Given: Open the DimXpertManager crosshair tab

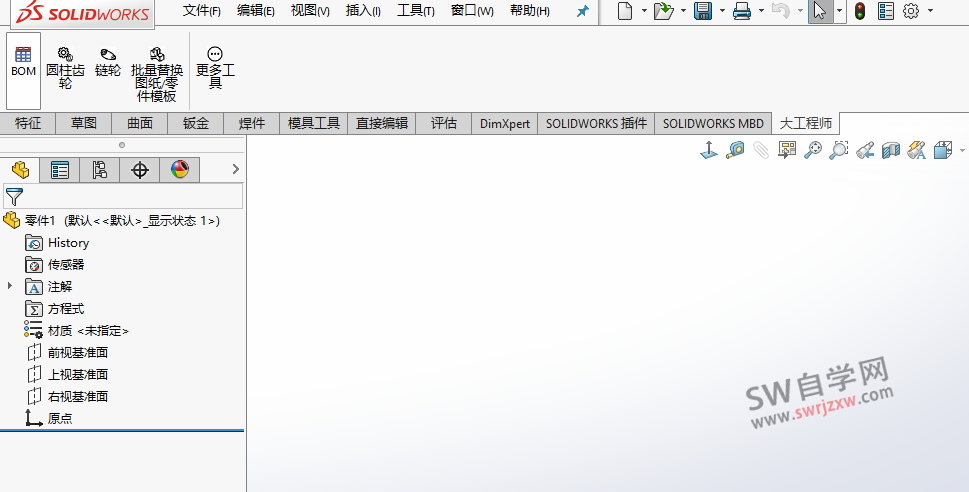Looking at the screenshot, I should point(140,170).
